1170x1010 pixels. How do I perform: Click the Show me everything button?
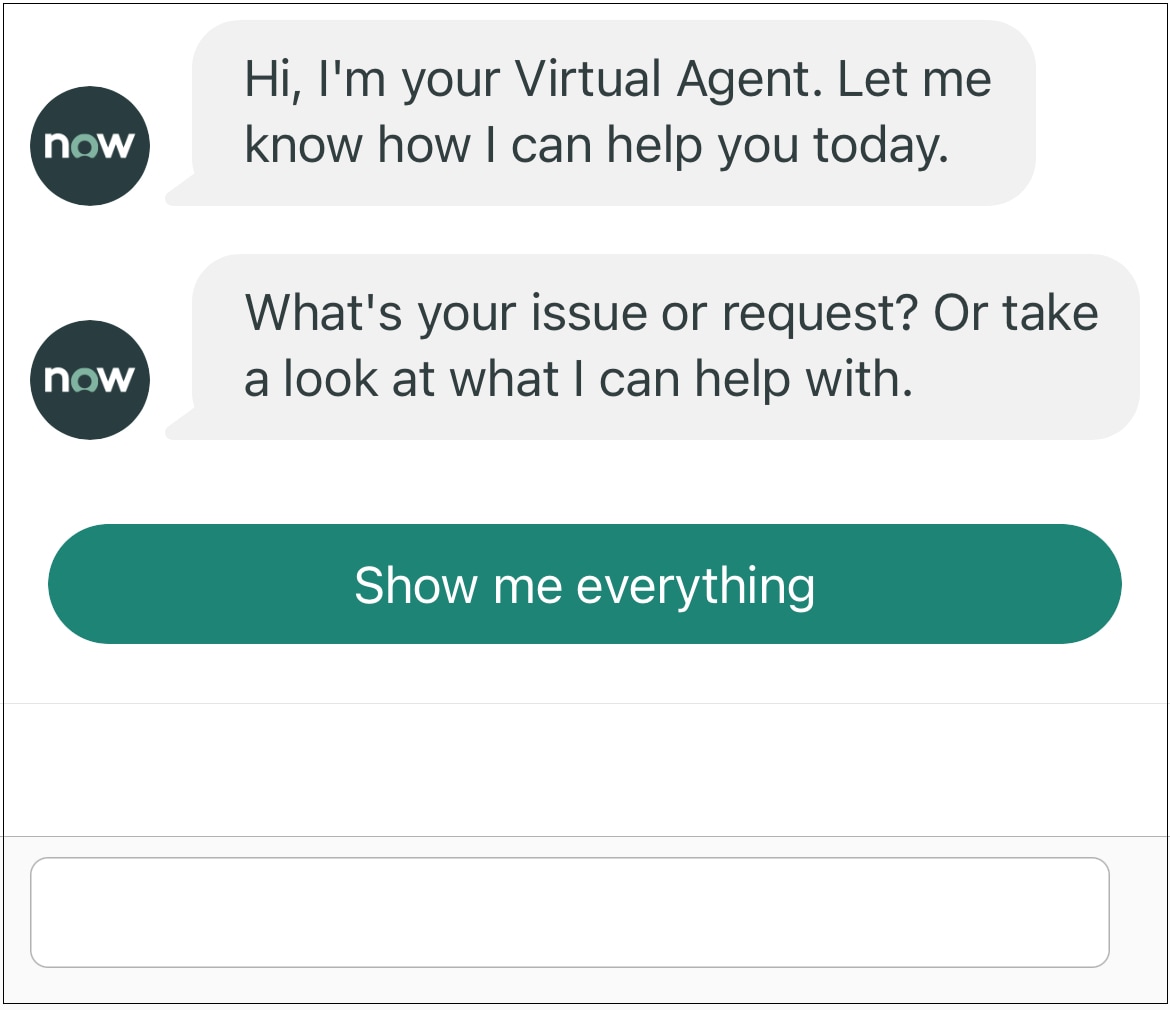(x=584, y=584)
